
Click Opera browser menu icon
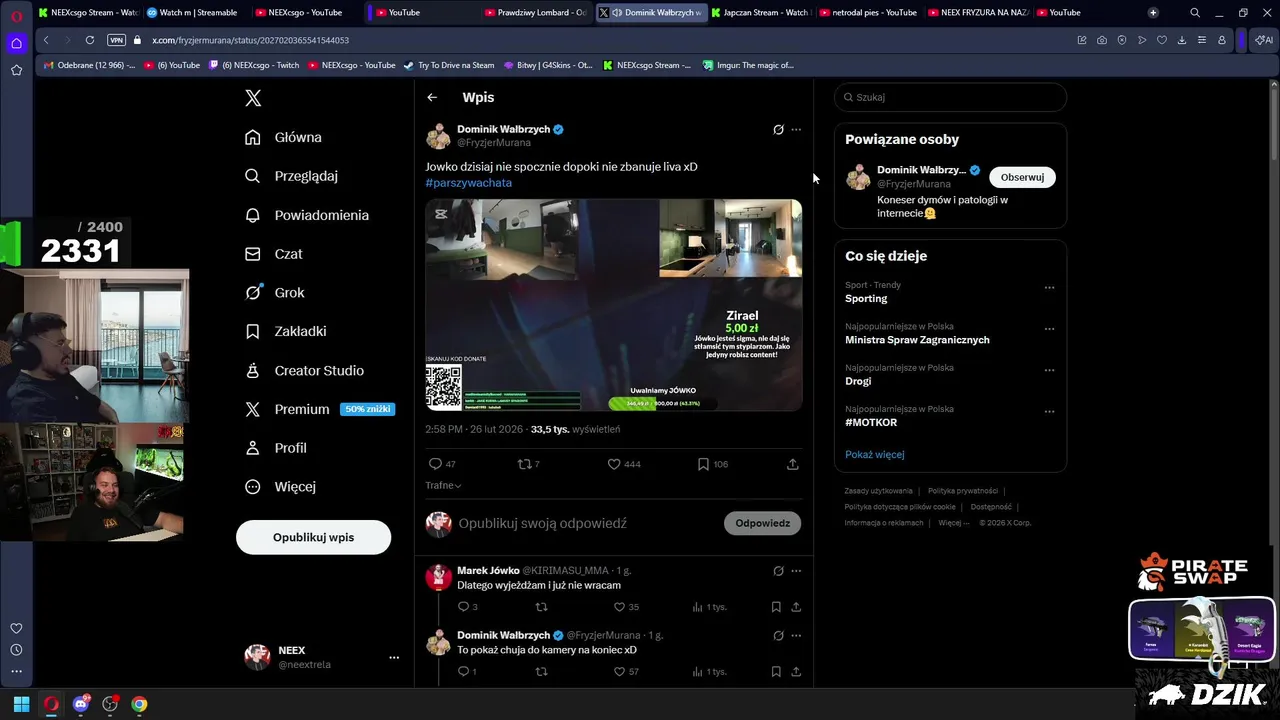pyautogui.click(x=16, y=15)
